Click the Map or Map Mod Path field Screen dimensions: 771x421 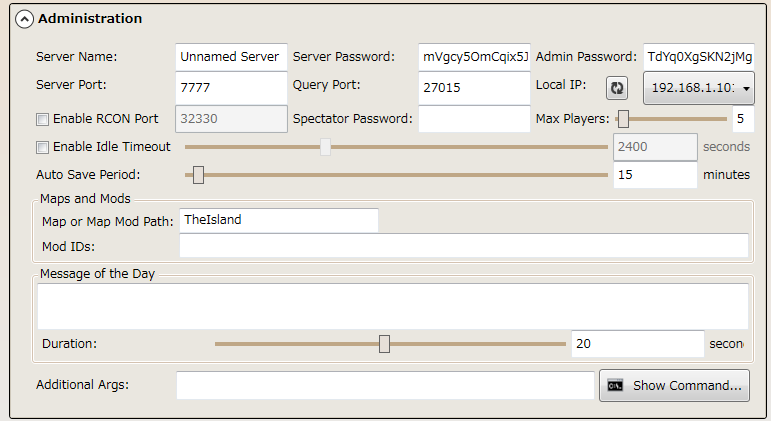[279, 220]
